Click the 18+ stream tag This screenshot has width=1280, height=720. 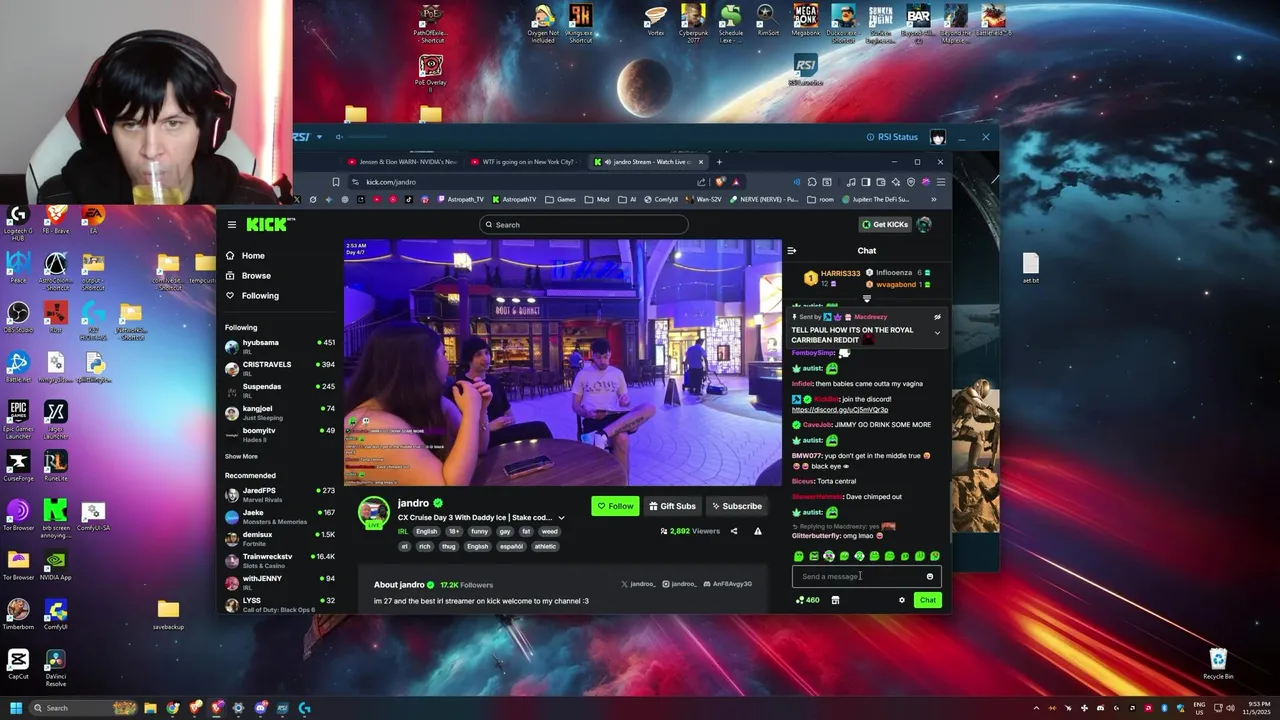454,532
